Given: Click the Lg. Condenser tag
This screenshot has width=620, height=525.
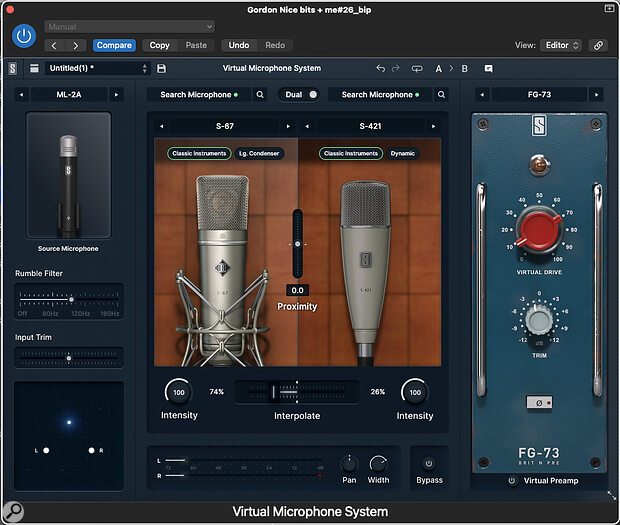Looking at the screenshot, I should point(259,153).
